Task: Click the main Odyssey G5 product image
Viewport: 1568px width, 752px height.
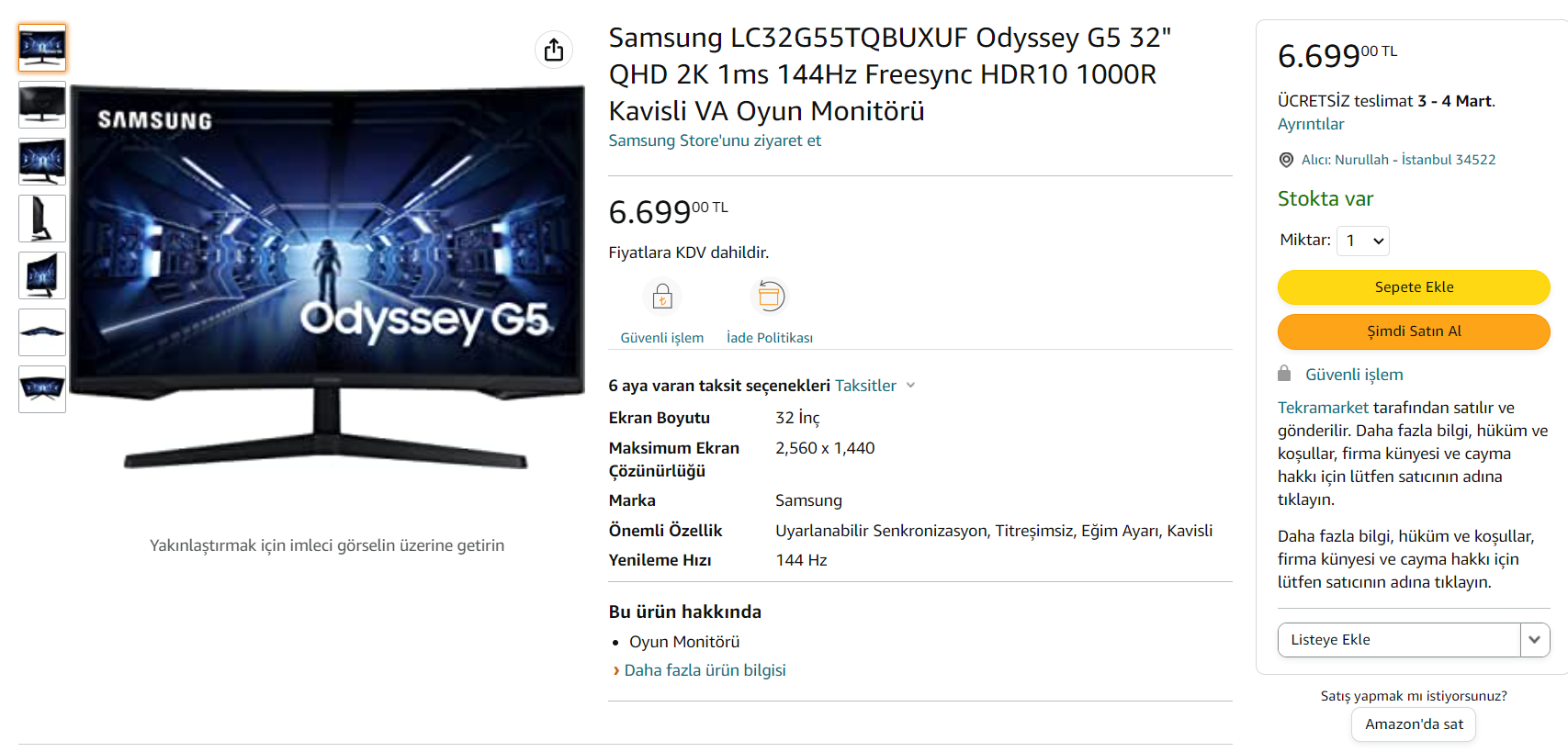Action: (327, 275)
